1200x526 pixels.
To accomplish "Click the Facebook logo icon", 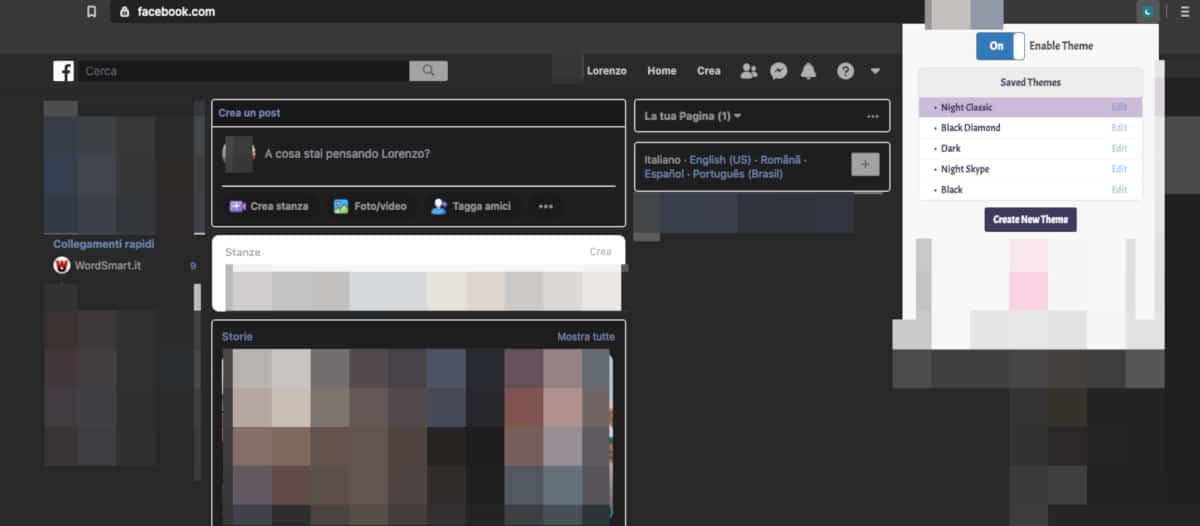I will (x=64, y=71).
